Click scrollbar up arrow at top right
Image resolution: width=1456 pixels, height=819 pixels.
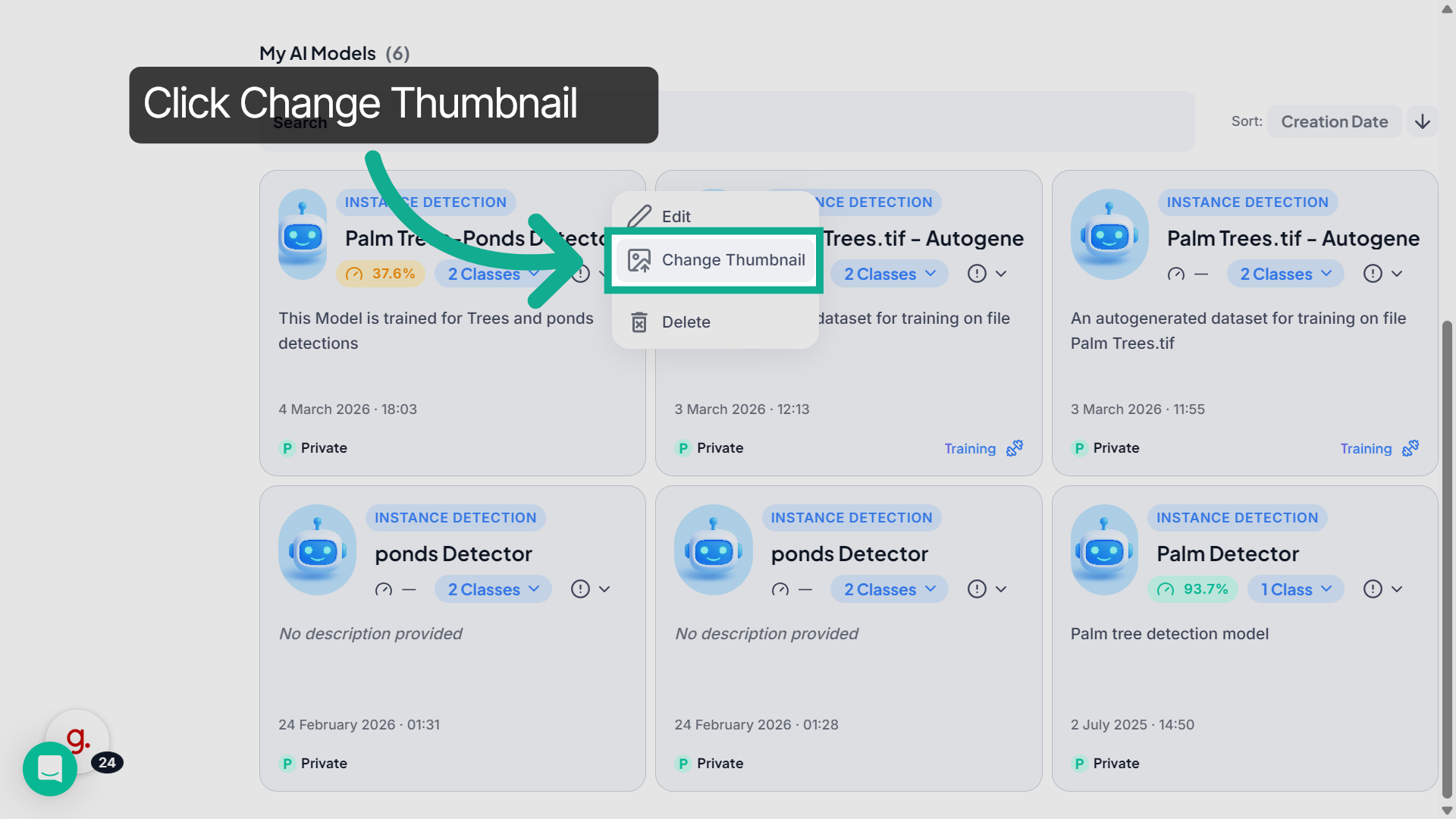(x=1447, y=8)
